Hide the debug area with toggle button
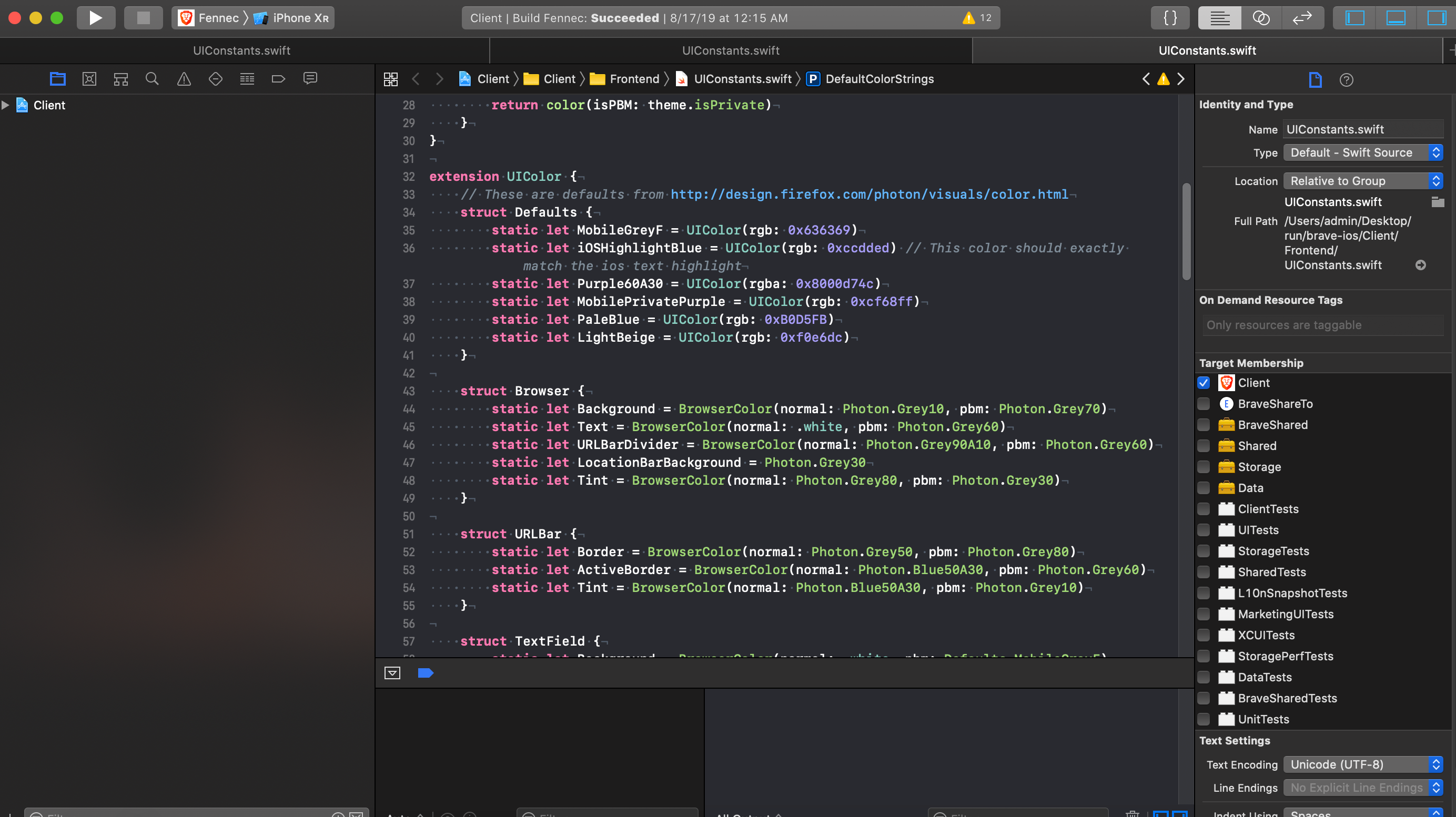 point(392,673)
